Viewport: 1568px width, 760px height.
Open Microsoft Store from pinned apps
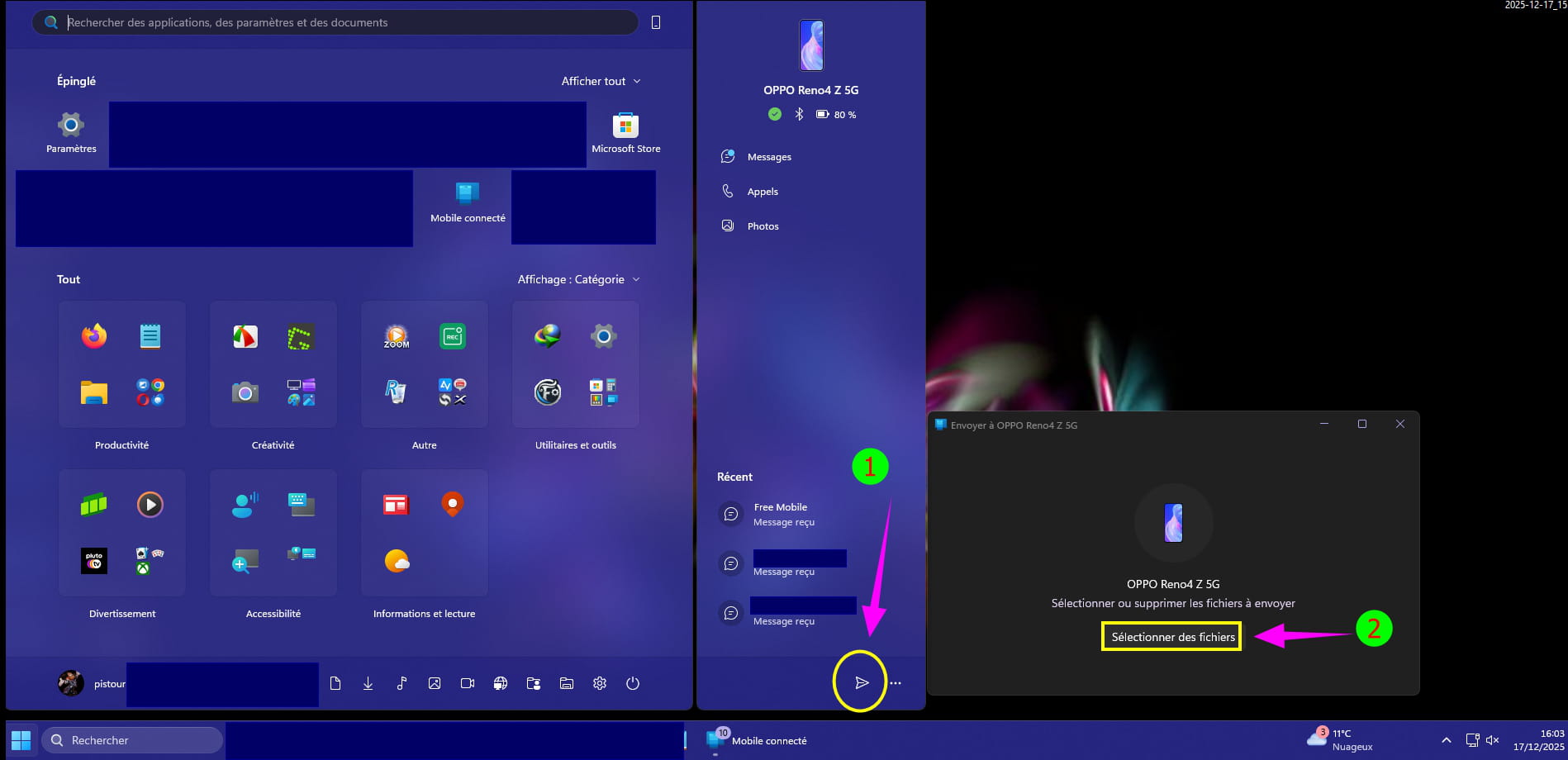(625, 133)
